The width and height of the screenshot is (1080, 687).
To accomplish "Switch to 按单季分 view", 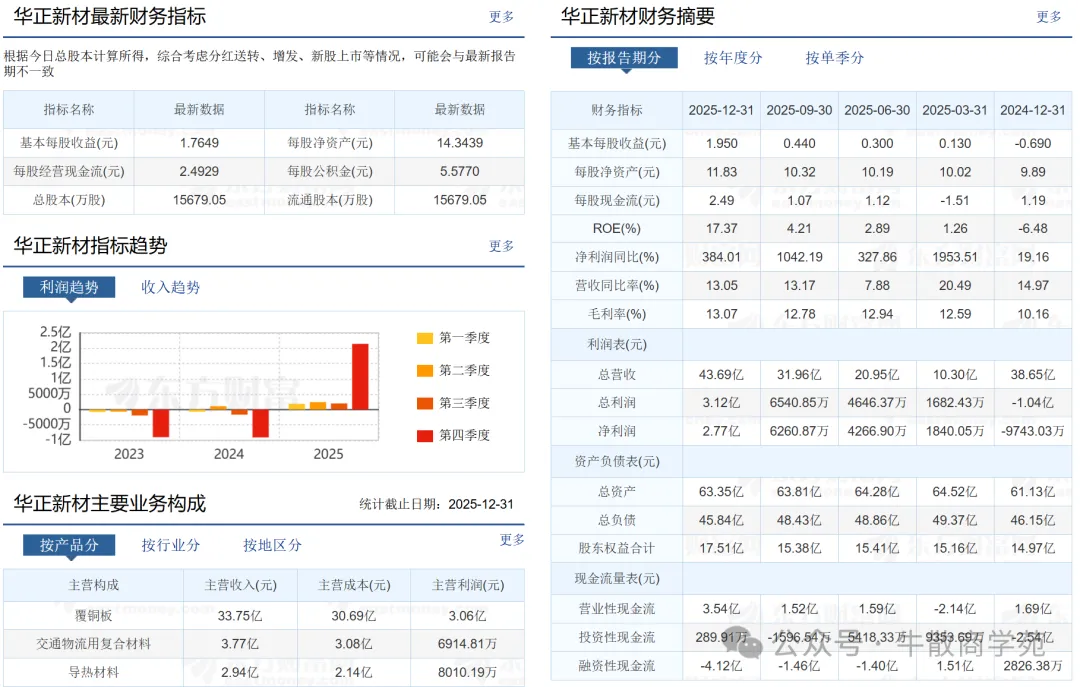I will 834,58.
